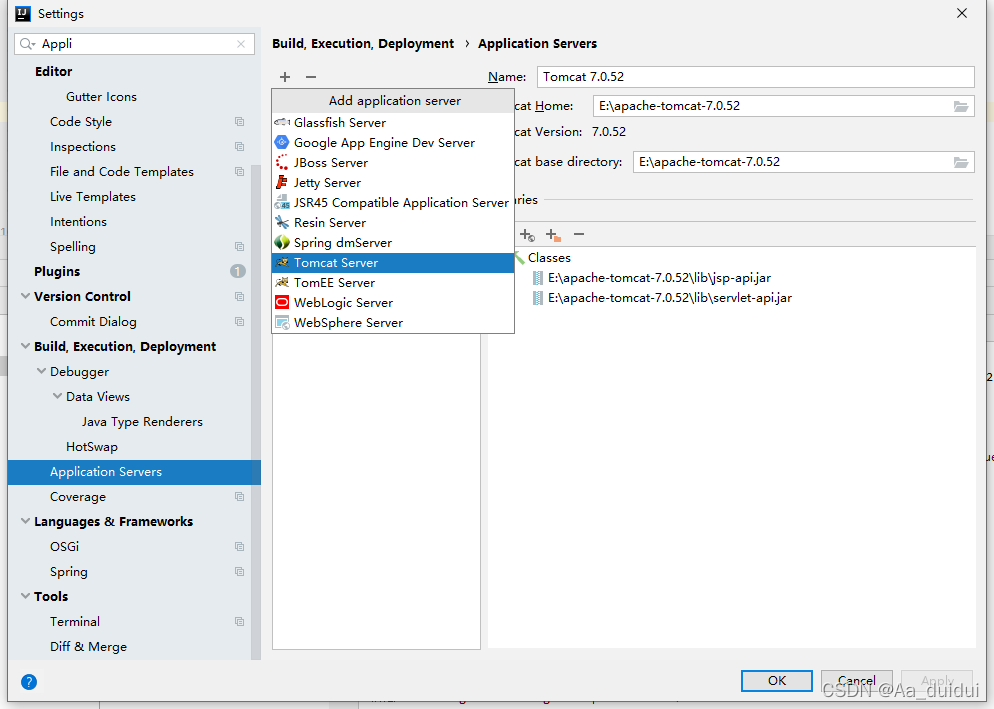Viewport: 994px width, 709px height.
Task: Click the add library with settings icon
Action: (x=527, y=235)
